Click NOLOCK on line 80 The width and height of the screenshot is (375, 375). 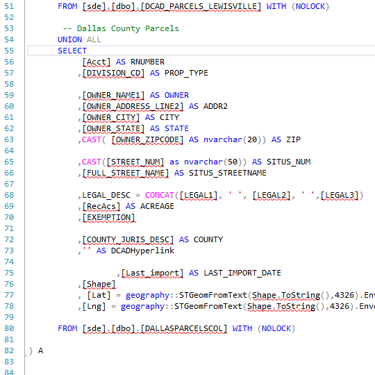pos(276,329)
